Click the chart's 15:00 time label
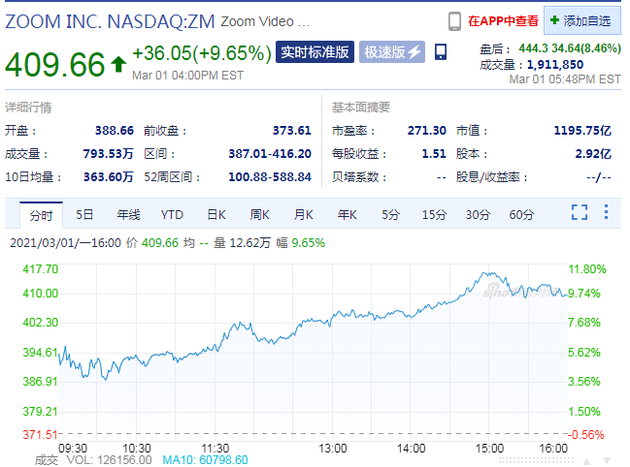The width and height of the screenshot is (630, 467). (x=489, y=449)
